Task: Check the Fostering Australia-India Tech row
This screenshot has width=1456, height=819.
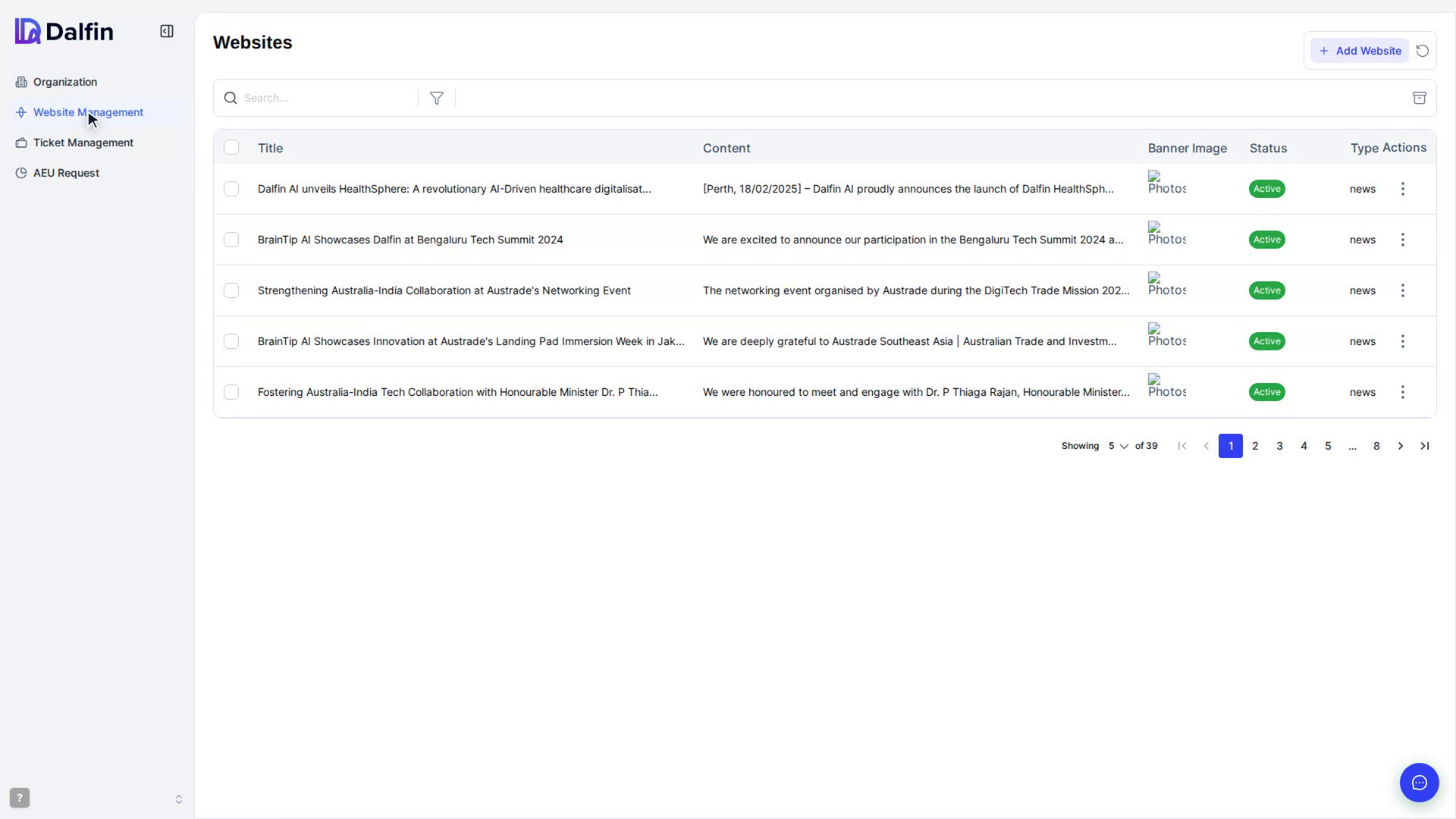Action: tap(231, 392)
